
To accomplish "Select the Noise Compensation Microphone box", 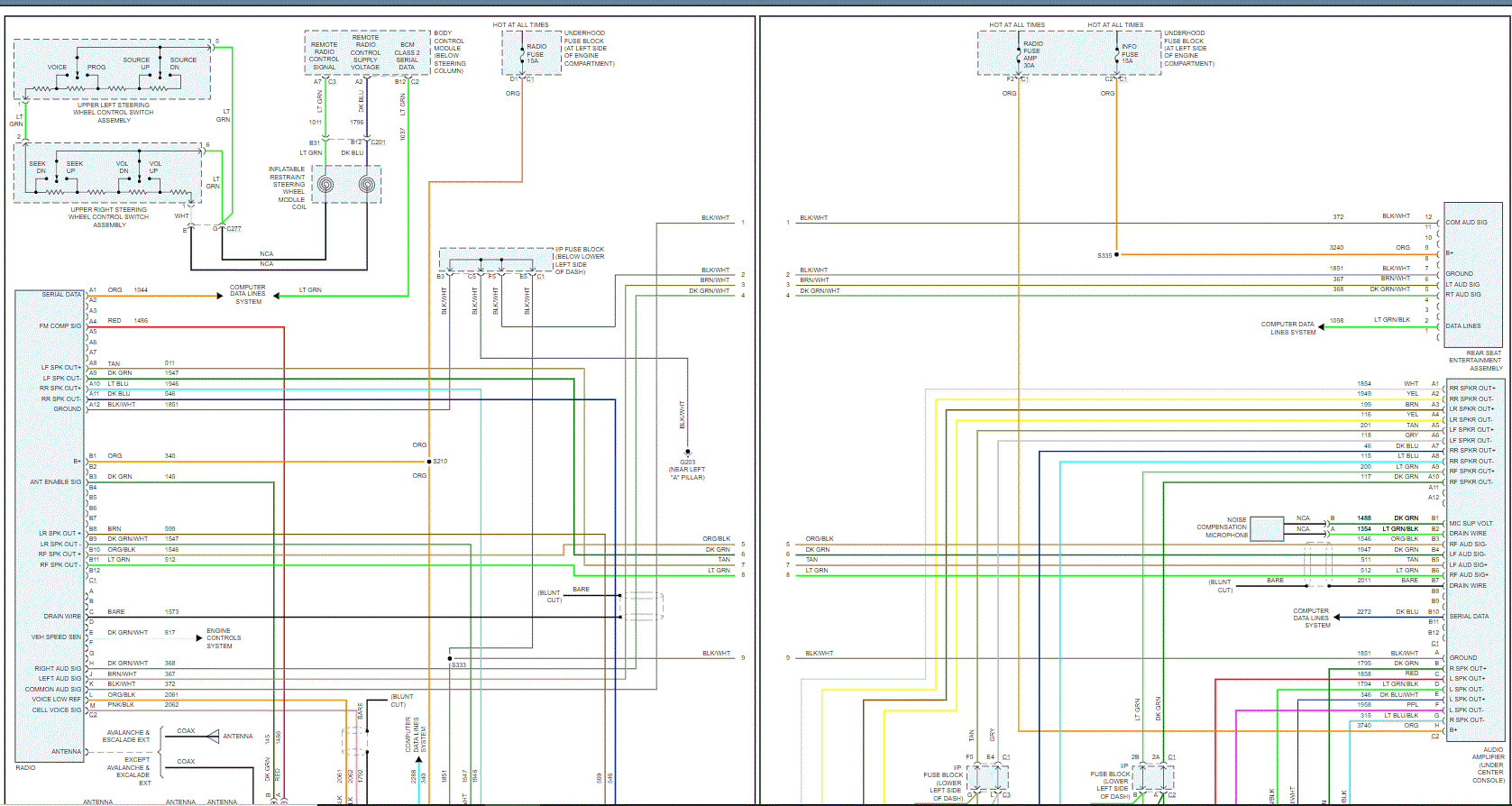I will pos(1267,528).
